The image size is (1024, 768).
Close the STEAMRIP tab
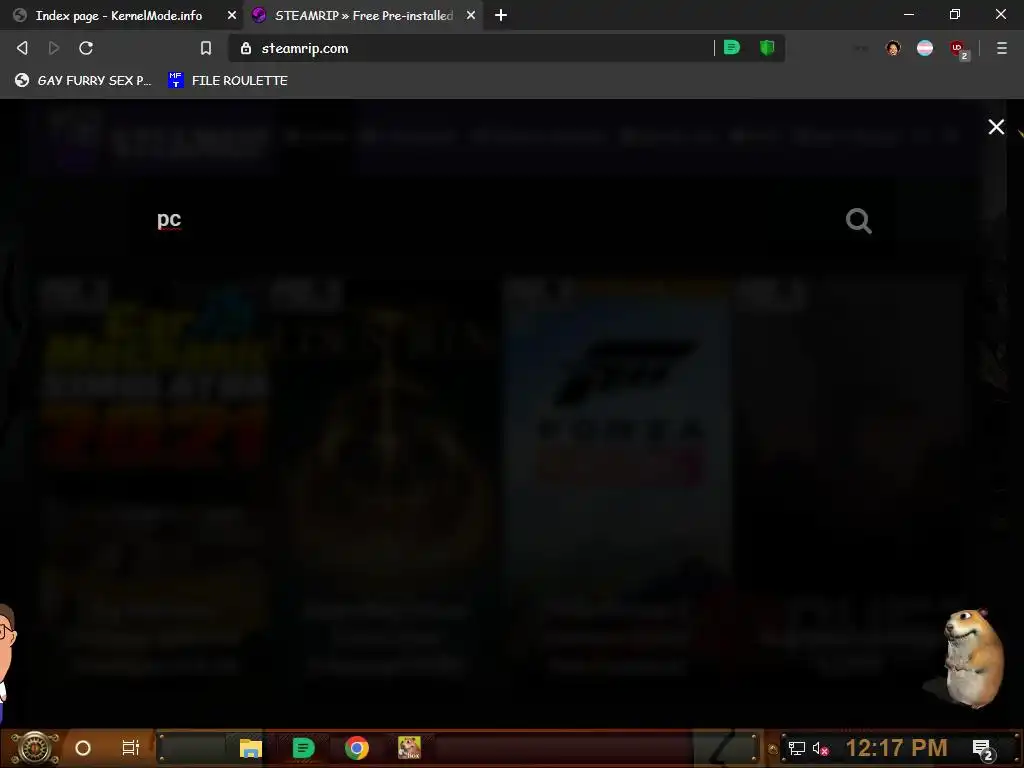click(471, 15)
